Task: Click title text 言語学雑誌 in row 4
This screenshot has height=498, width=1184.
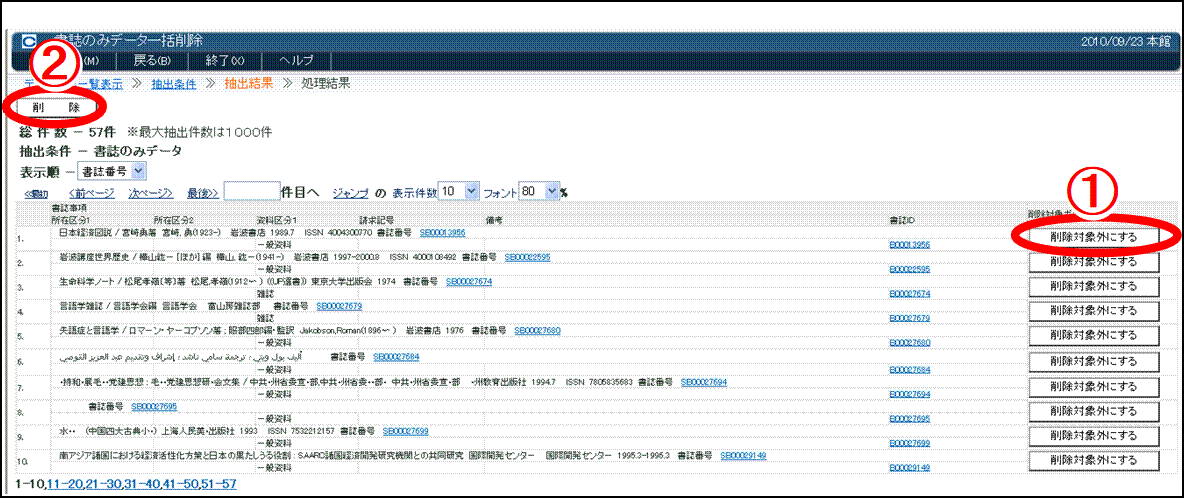Action: click(79, 306)
